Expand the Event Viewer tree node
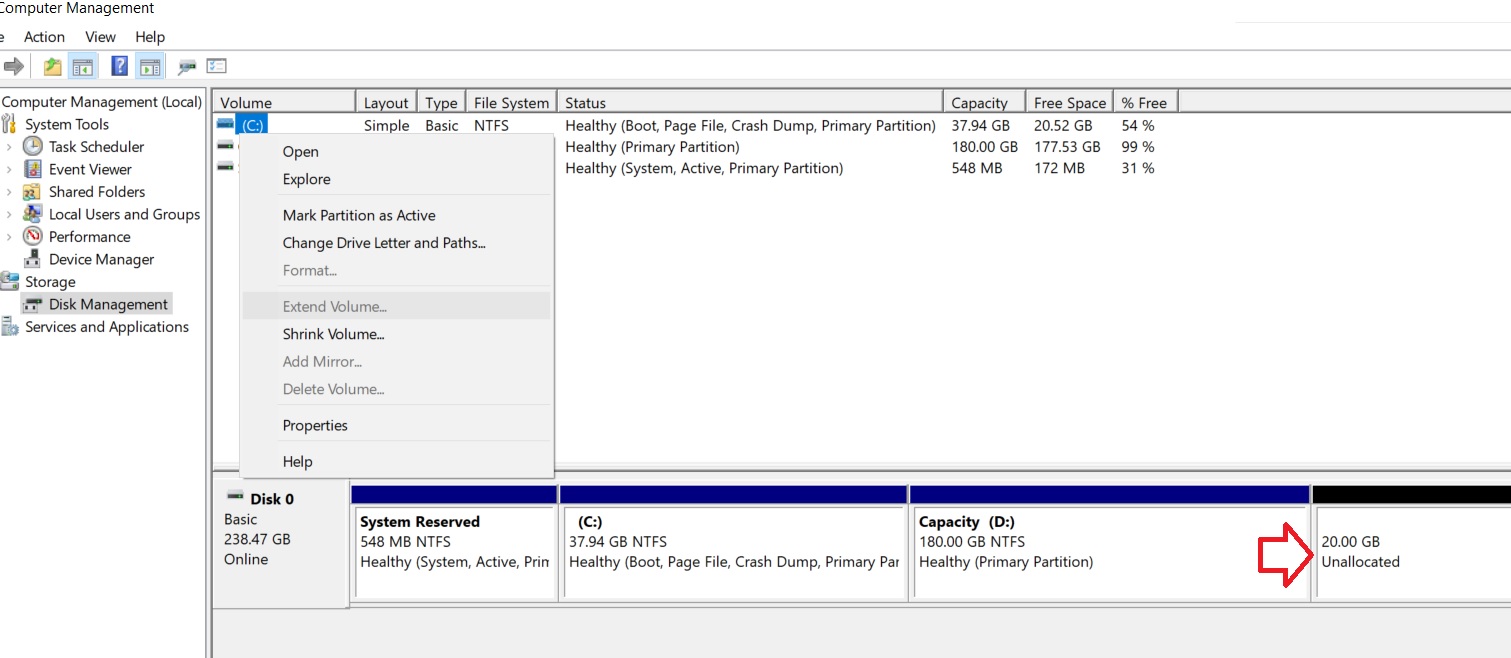This screenshot has width=1511, height=658. click(x=9, y=169)
